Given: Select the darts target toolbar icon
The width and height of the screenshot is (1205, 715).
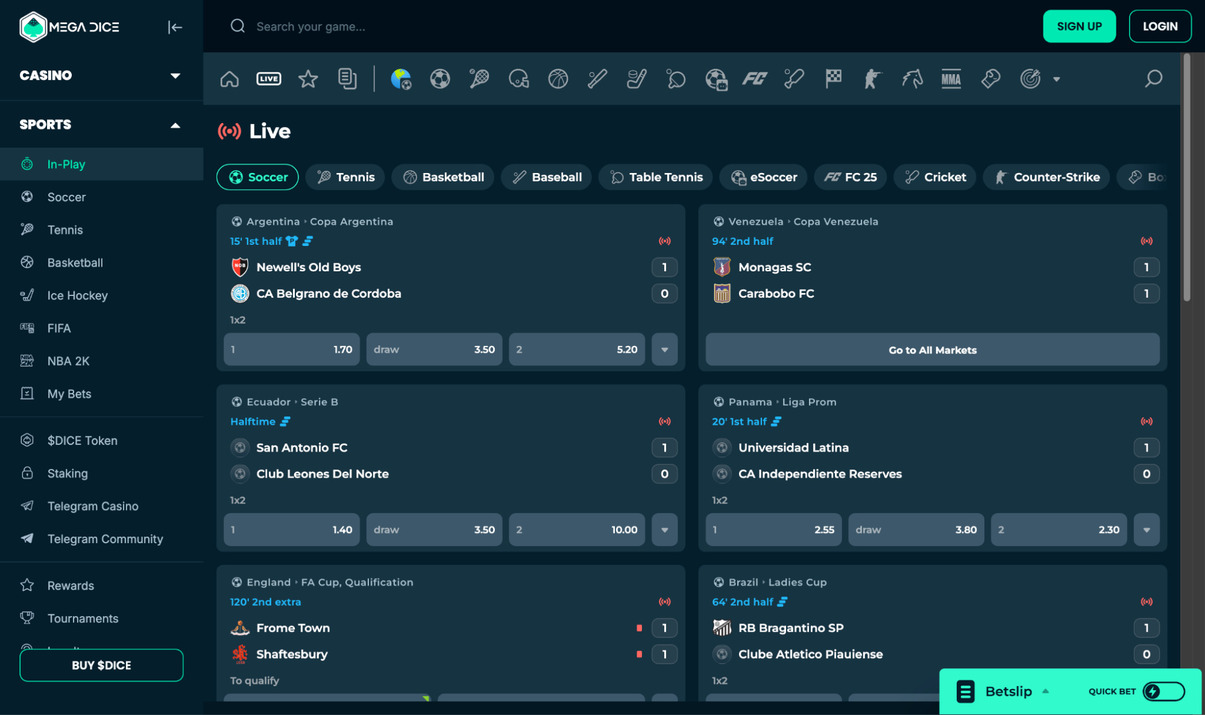Looking at the screenshot, I should click(1030, 79).
